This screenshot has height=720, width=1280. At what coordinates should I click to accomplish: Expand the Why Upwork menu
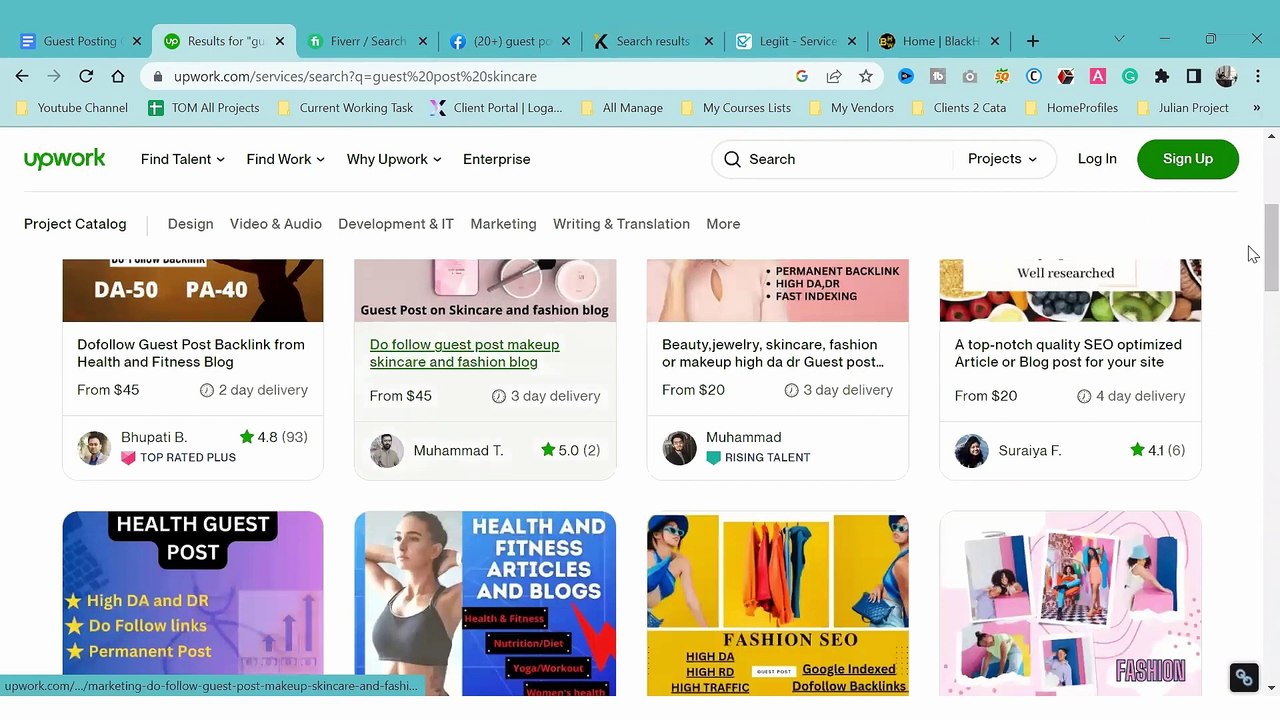394,159
